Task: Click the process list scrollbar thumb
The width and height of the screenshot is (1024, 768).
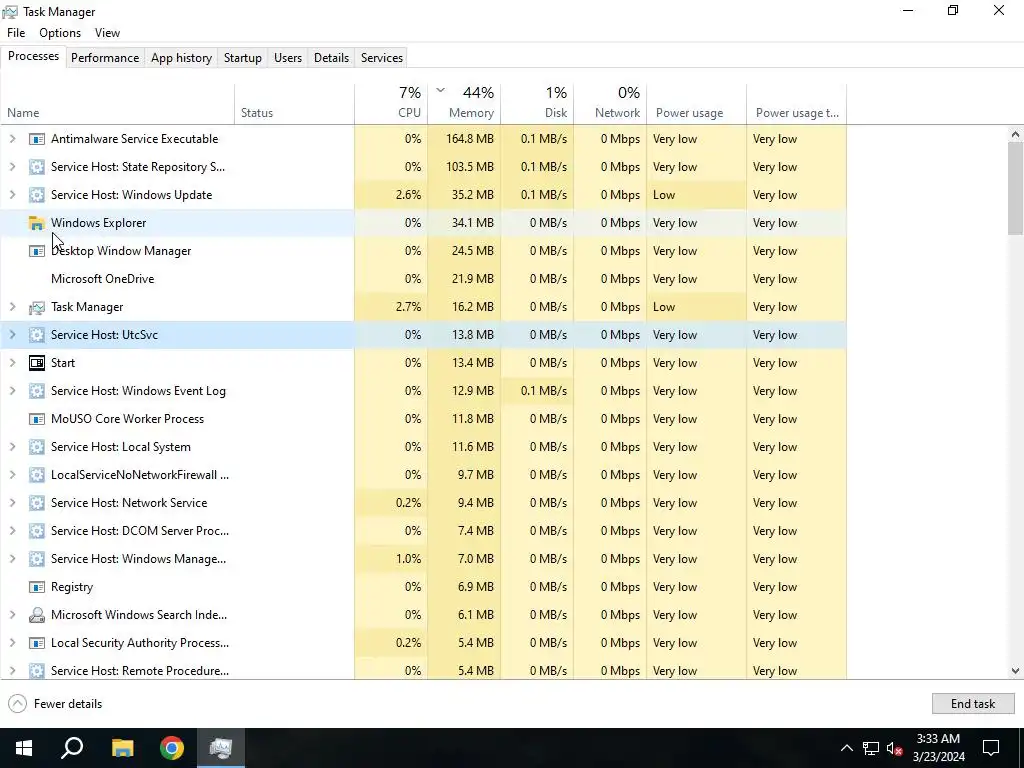Action: [x=1015, y=188]
